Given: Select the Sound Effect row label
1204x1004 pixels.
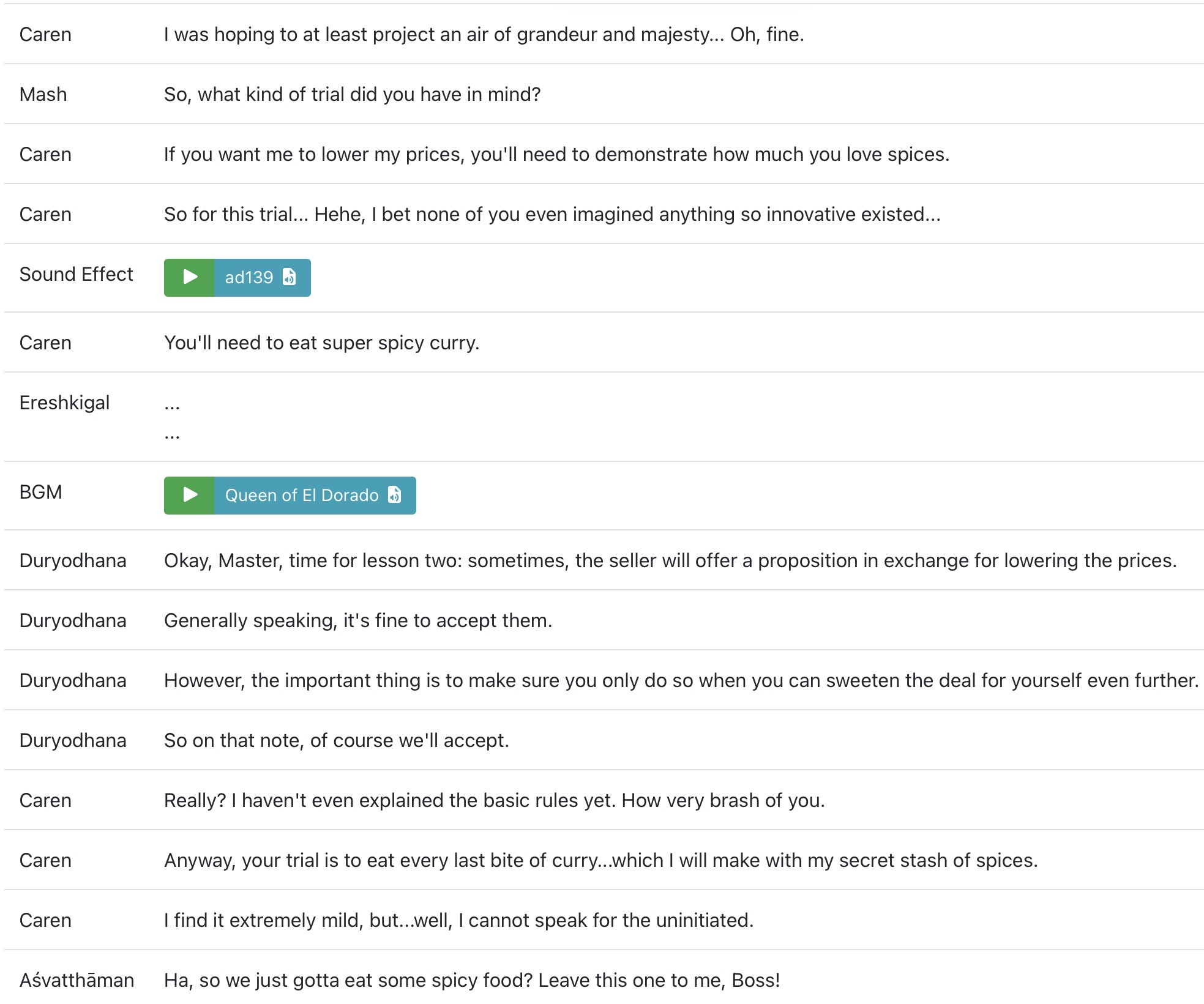Looking at the screenshot, I should [x=76, y=274].
